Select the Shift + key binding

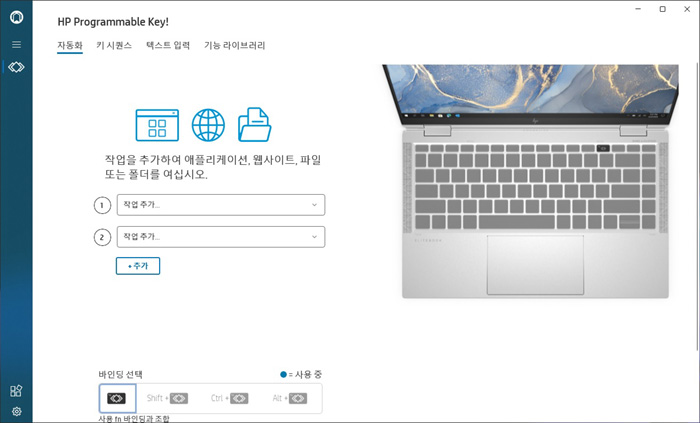[x=167, y=398]
